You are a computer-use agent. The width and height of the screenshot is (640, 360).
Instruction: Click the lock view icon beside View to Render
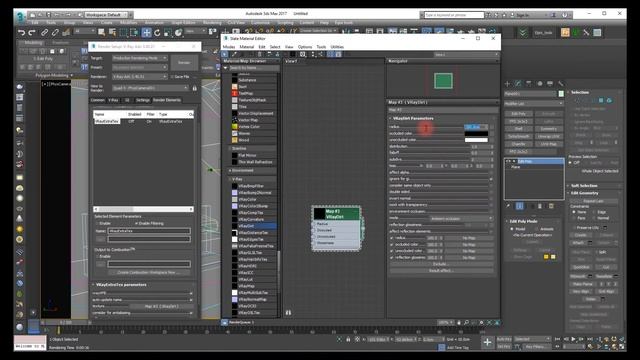click(195, 88)
